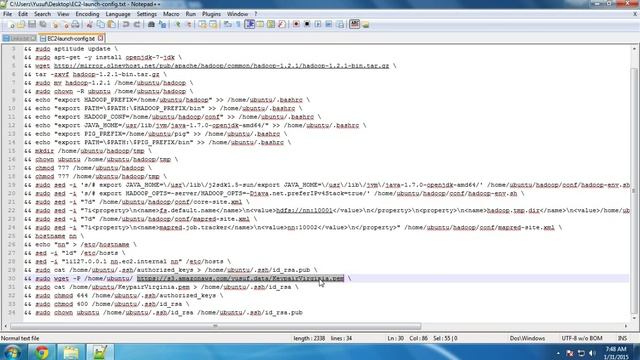Click the Cut scissors toolbar icon
This screenshot has width=640, height=360.
pos(90,24)
